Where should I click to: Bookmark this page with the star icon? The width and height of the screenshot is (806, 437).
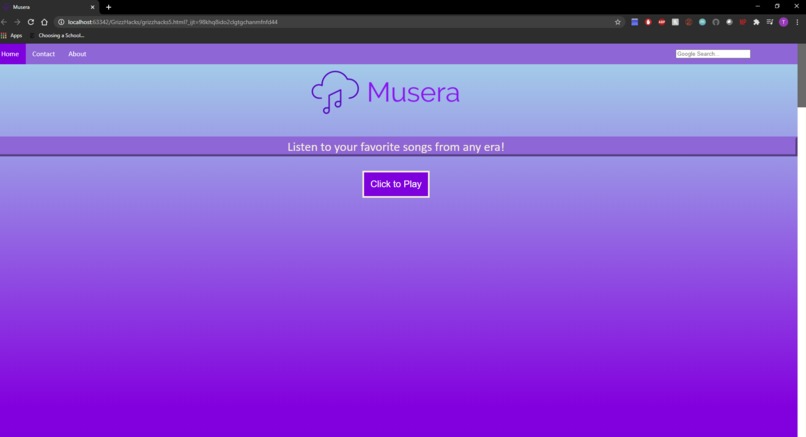tap(618, 22)
